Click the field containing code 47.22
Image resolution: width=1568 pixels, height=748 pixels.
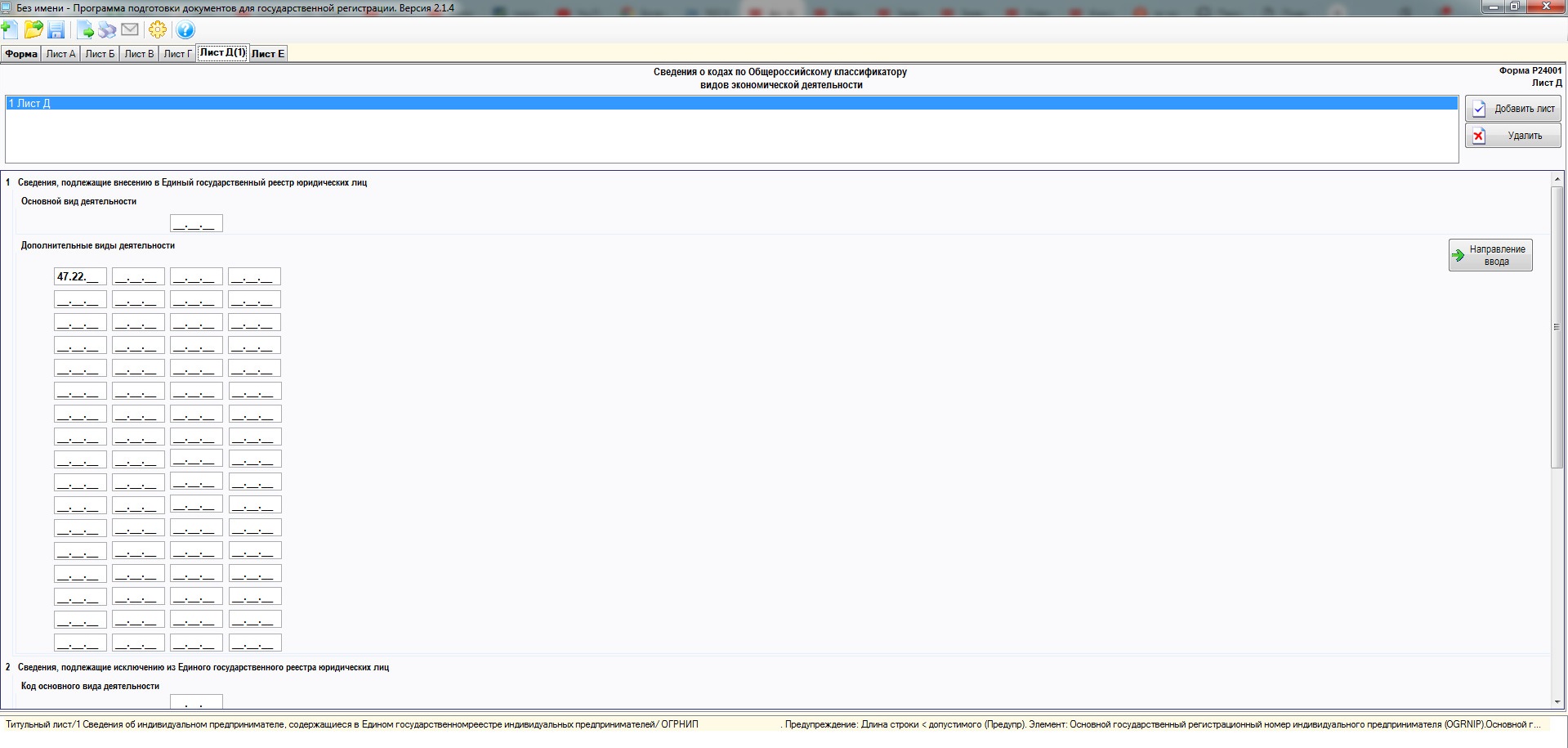[80, 277]
